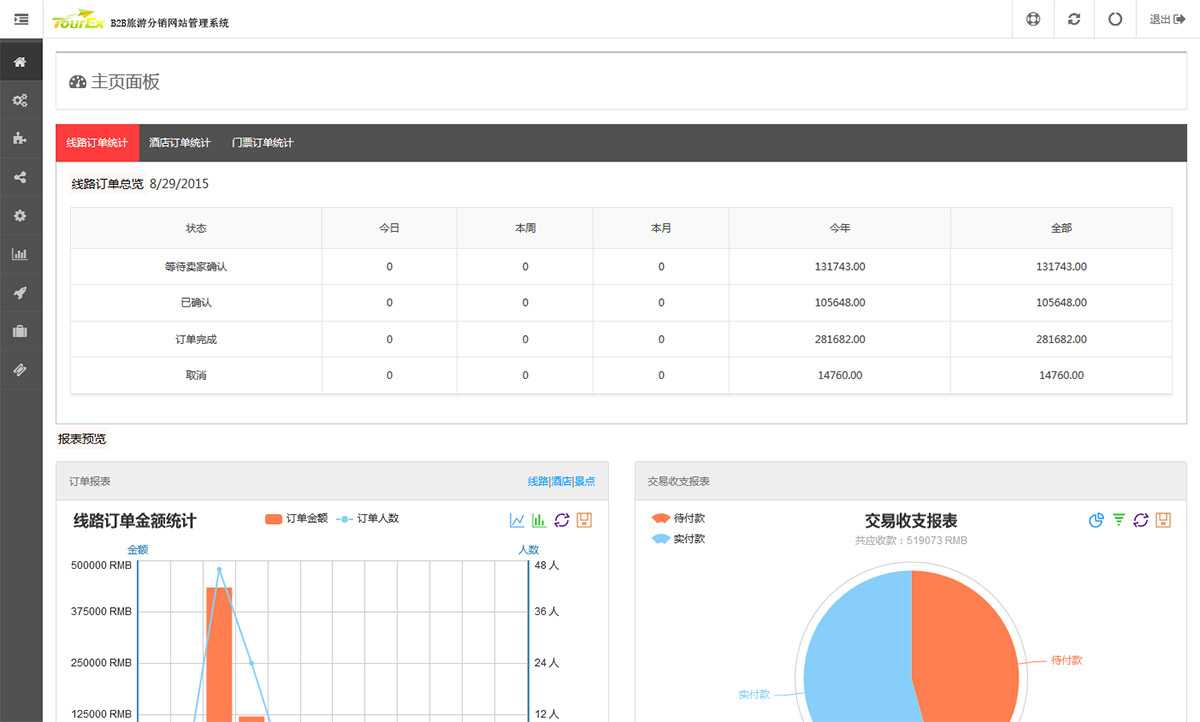This screenshot has height=722, width=1200.
Task: Switch order chart to line chart view
Action: 517,520
